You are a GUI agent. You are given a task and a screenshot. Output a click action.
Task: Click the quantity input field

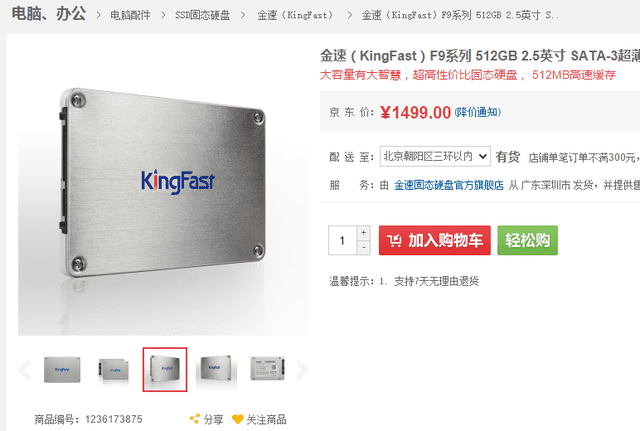(342, 240)
